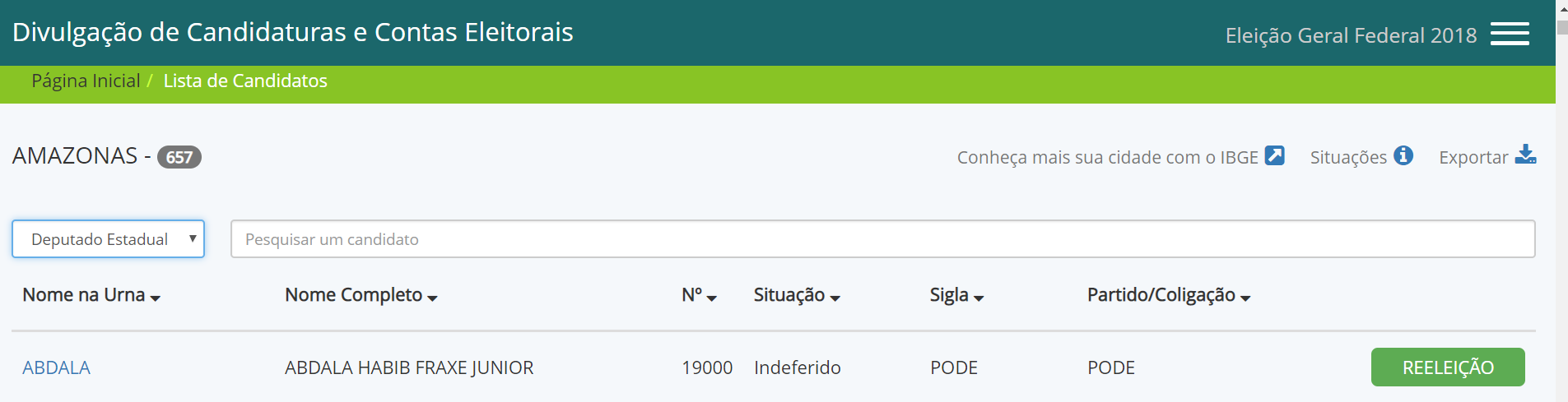Viewport: 1568px width, 402px height.
Task: Sort by Nº column arrow
Action: (x=712, y=298)
